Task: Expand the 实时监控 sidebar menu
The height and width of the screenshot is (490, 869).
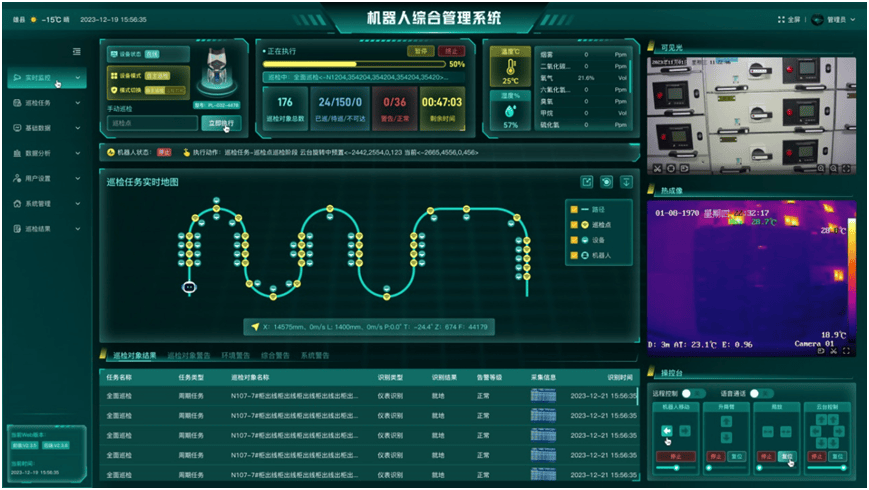Action: (x=47, y=78)
